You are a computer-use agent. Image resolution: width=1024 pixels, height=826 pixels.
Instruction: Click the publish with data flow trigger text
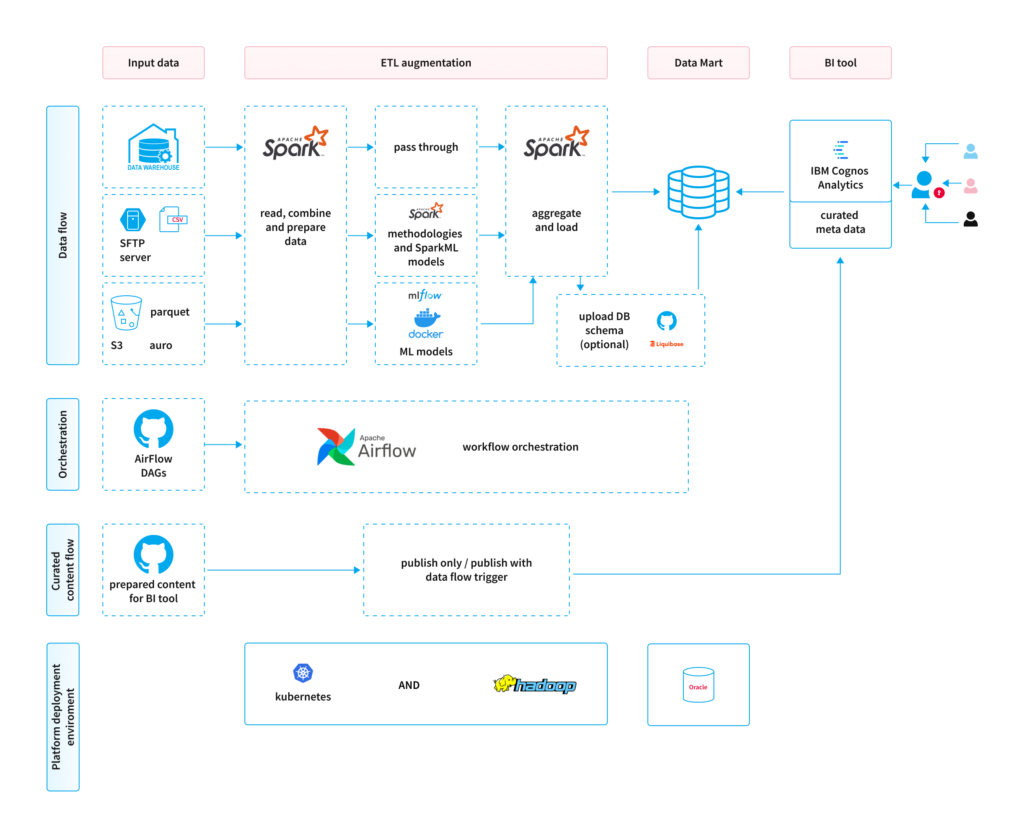click(466, 570)
